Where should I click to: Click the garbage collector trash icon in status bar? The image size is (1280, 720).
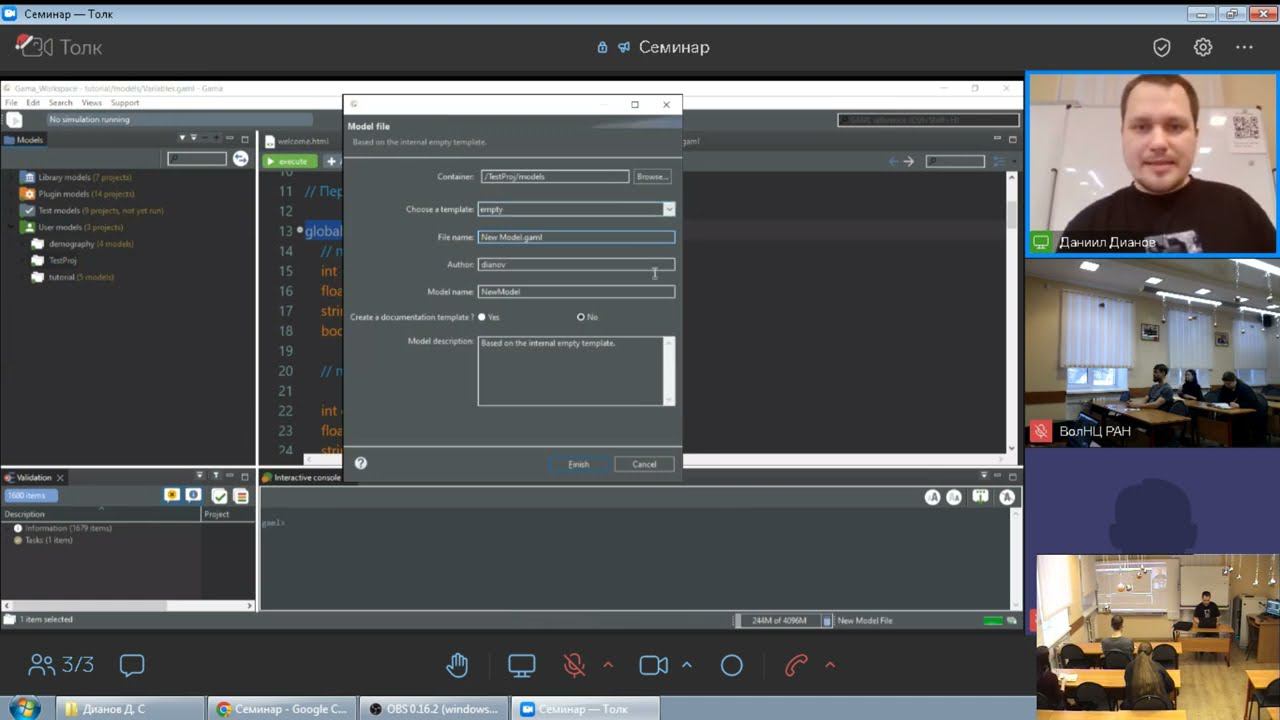(827, 621)
